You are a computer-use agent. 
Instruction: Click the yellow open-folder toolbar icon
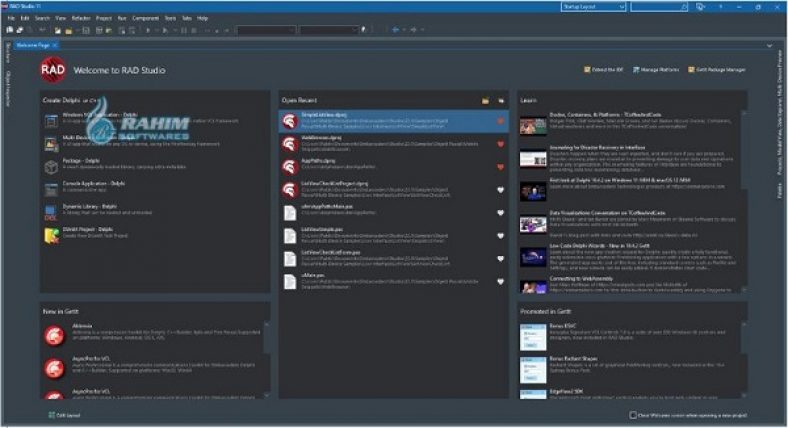pyautogui.click(x=68, y=31)
